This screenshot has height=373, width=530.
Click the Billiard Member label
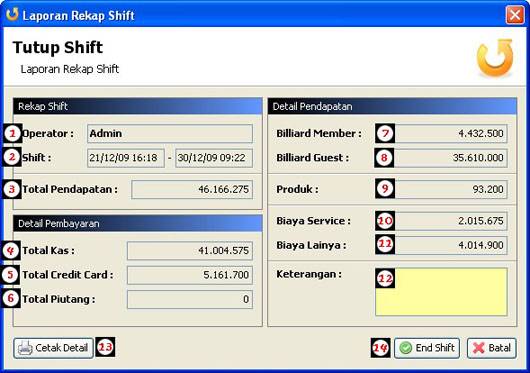point(319,133)
